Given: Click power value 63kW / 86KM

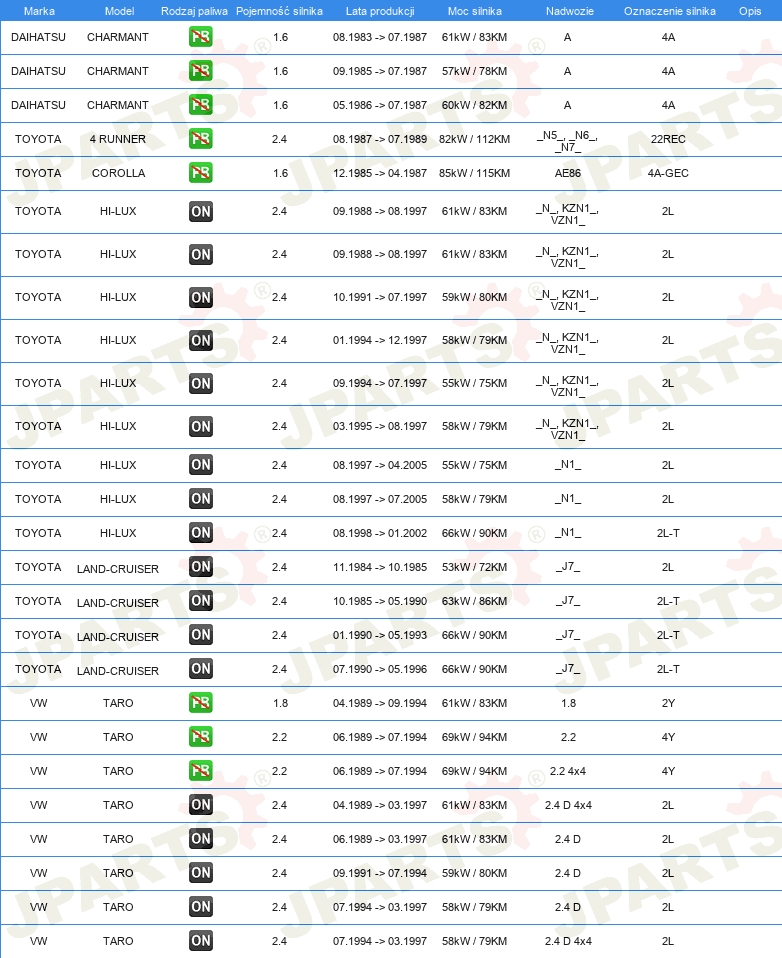Looking at the screenshot, I should pos(474,601).
